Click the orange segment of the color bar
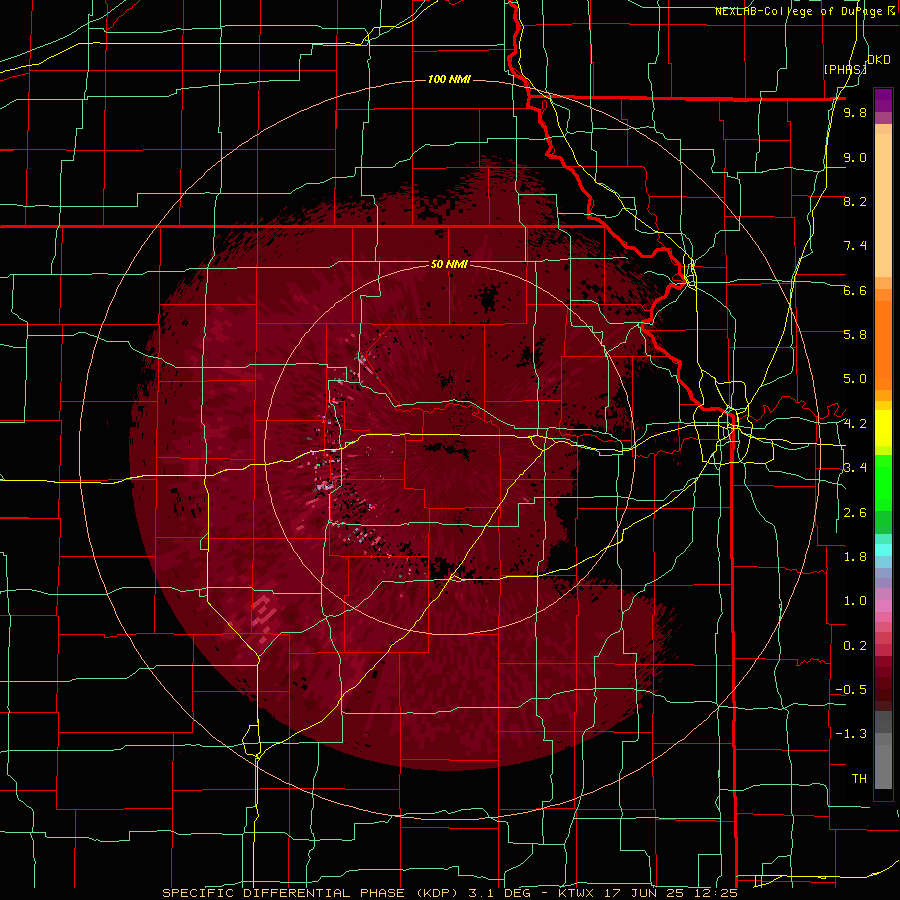 (883, 344)
